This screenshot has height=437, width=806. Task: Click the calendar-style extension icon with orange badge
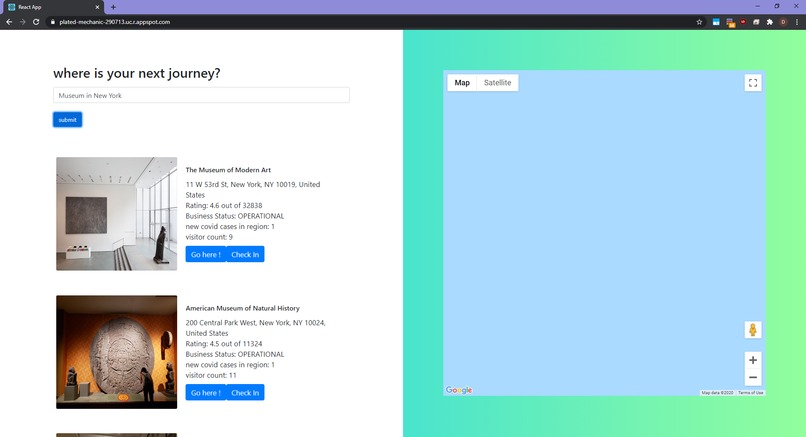click(730, 22)
